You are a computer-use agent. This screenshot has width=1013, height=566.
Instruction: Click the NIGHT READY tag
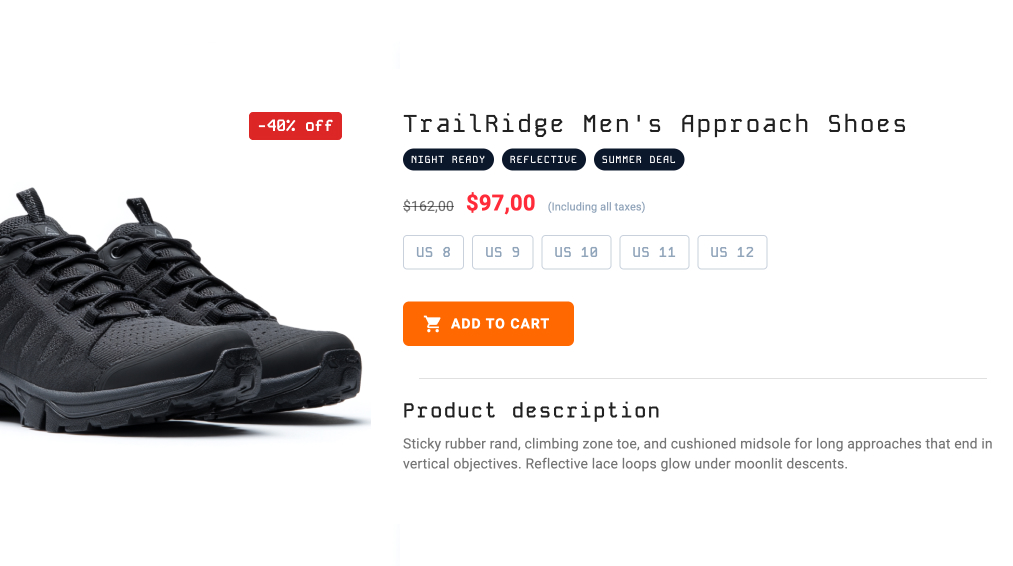coord(448,160)
